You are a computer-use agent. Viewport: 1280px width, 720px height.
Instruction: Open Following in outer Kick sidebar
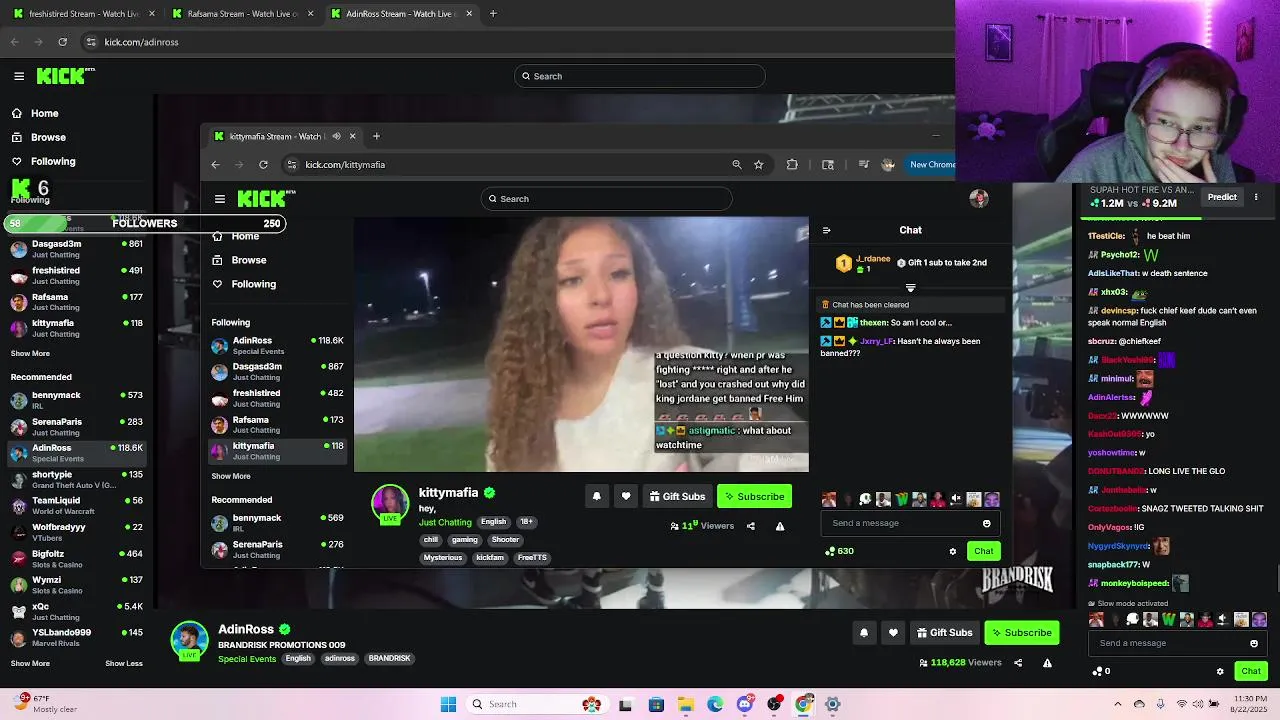click(x=52, y=161)
